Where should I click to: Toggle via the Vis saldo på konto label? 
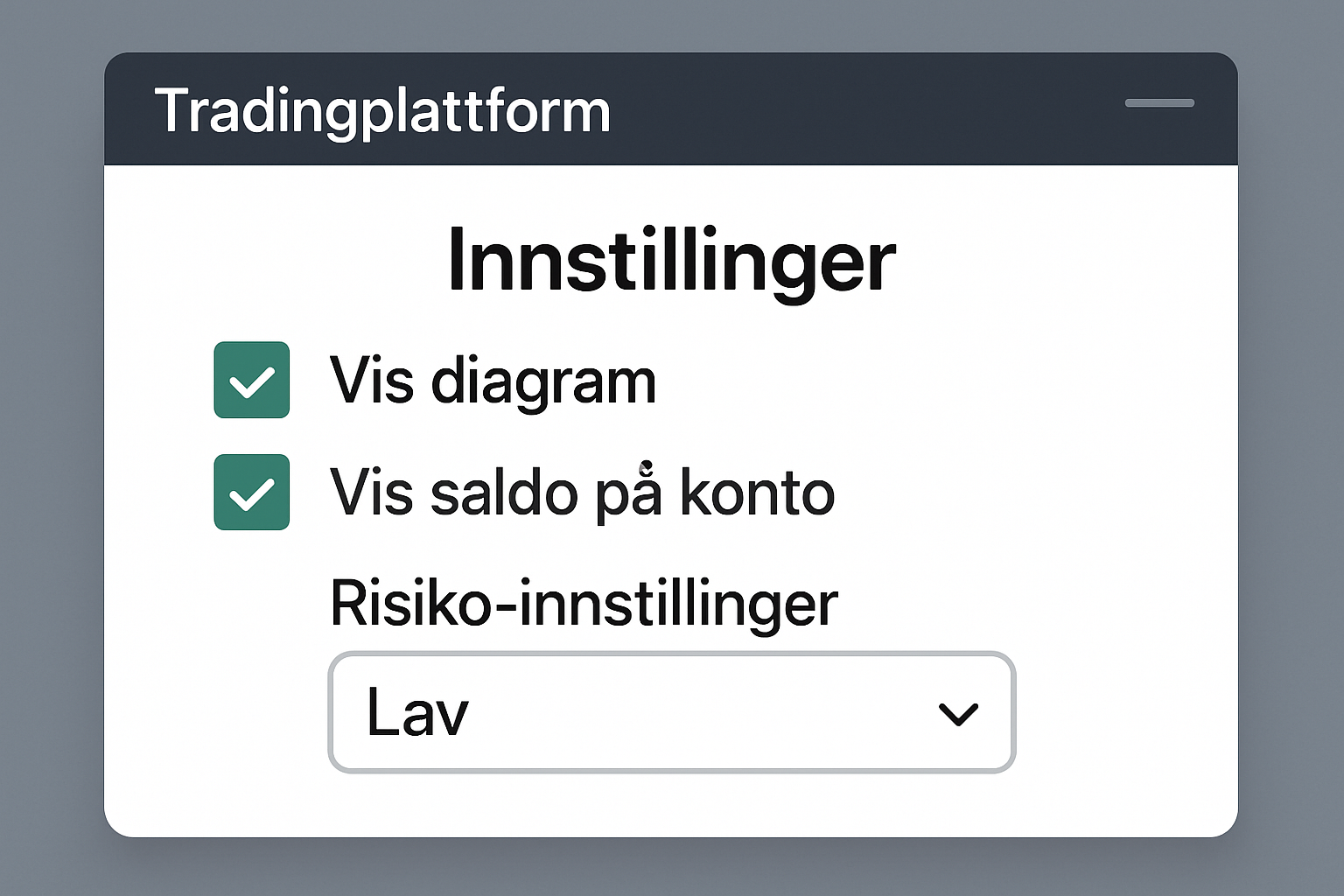click(582, 493)
